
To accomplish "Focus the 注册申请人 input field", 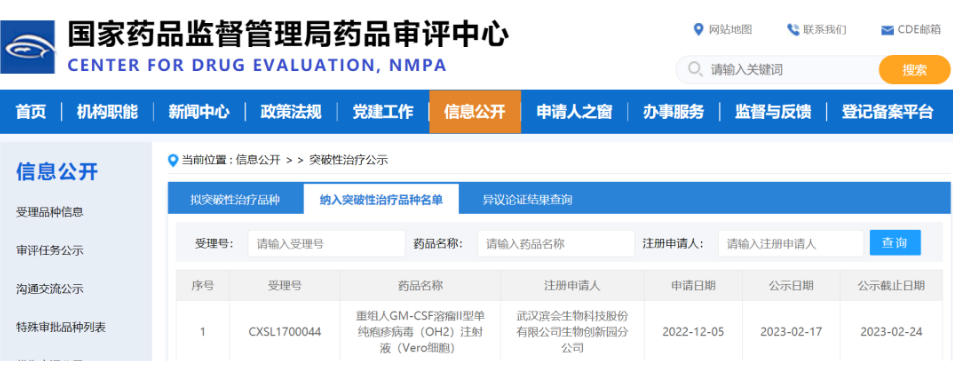I will tap(790, 244).
